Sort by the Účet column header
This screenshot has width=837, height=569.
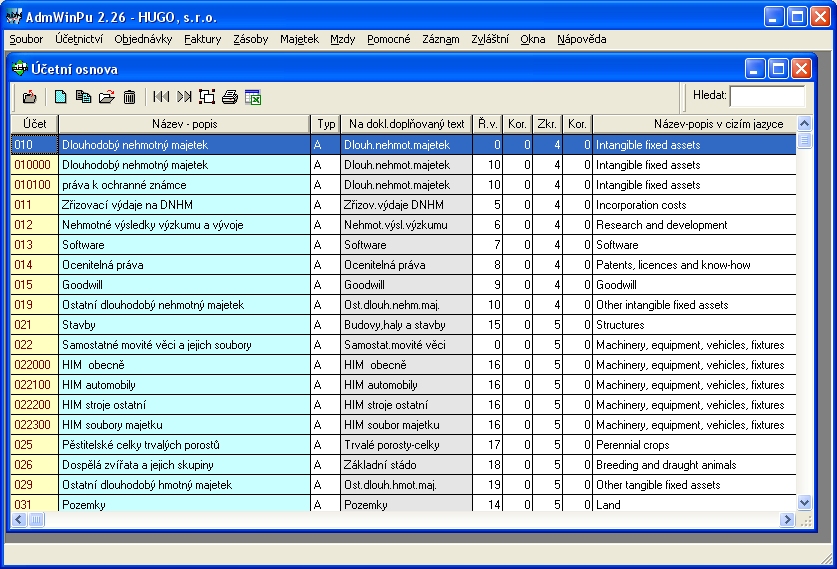coord(35,124)
